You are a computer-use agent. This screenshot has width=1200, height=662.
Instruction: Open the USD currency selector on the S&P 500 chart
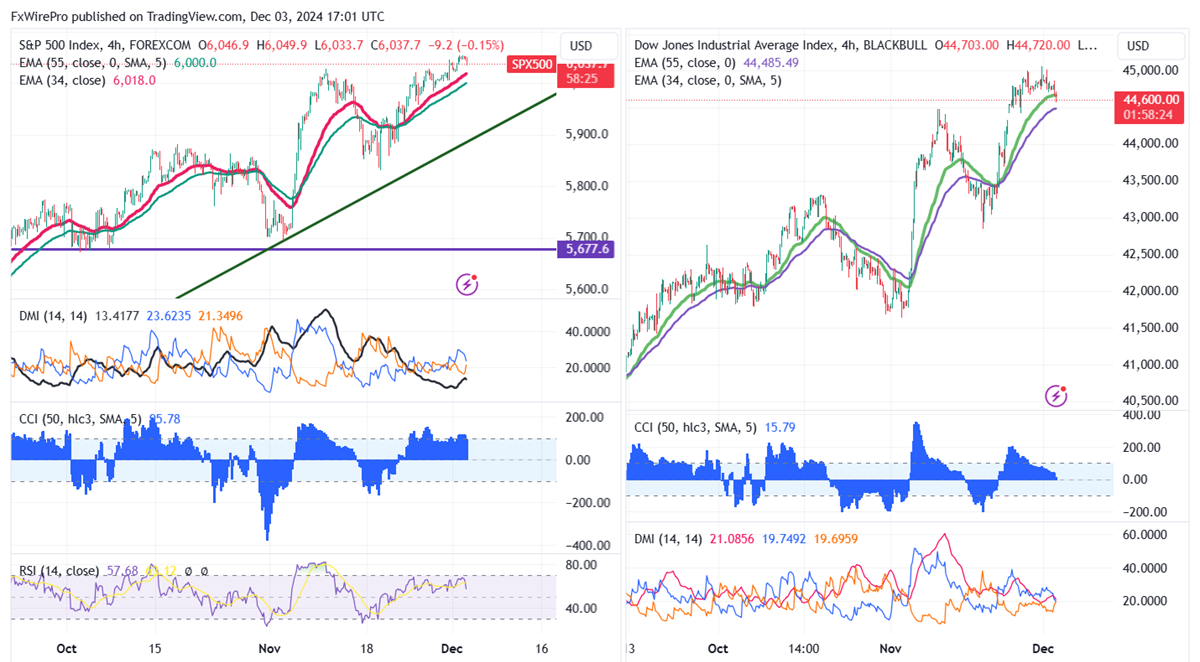pyautogui.click(x=581, y=46)
